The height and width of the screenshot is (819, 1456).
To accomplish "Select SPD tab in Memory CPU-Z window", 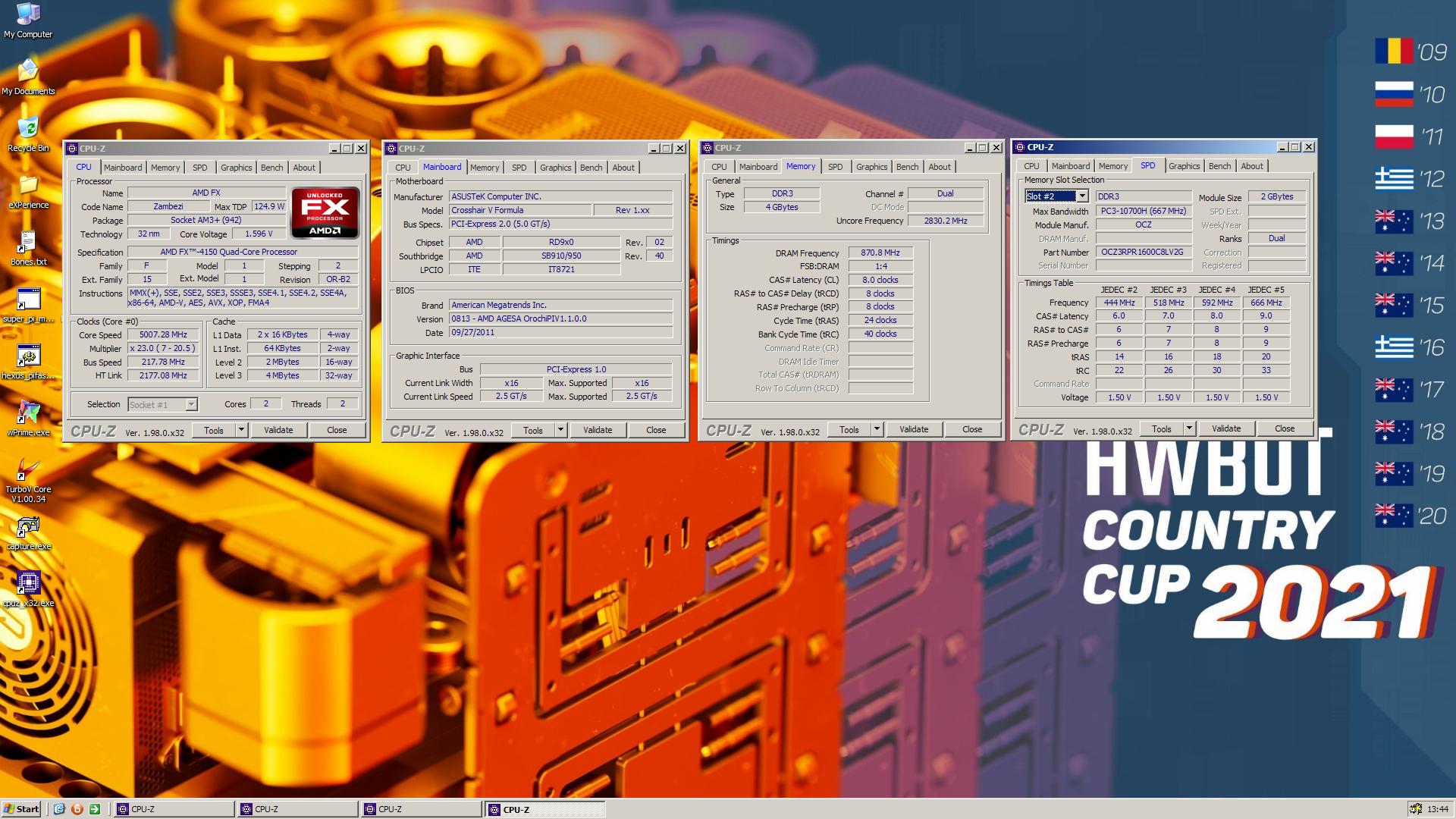I will 835,167.
